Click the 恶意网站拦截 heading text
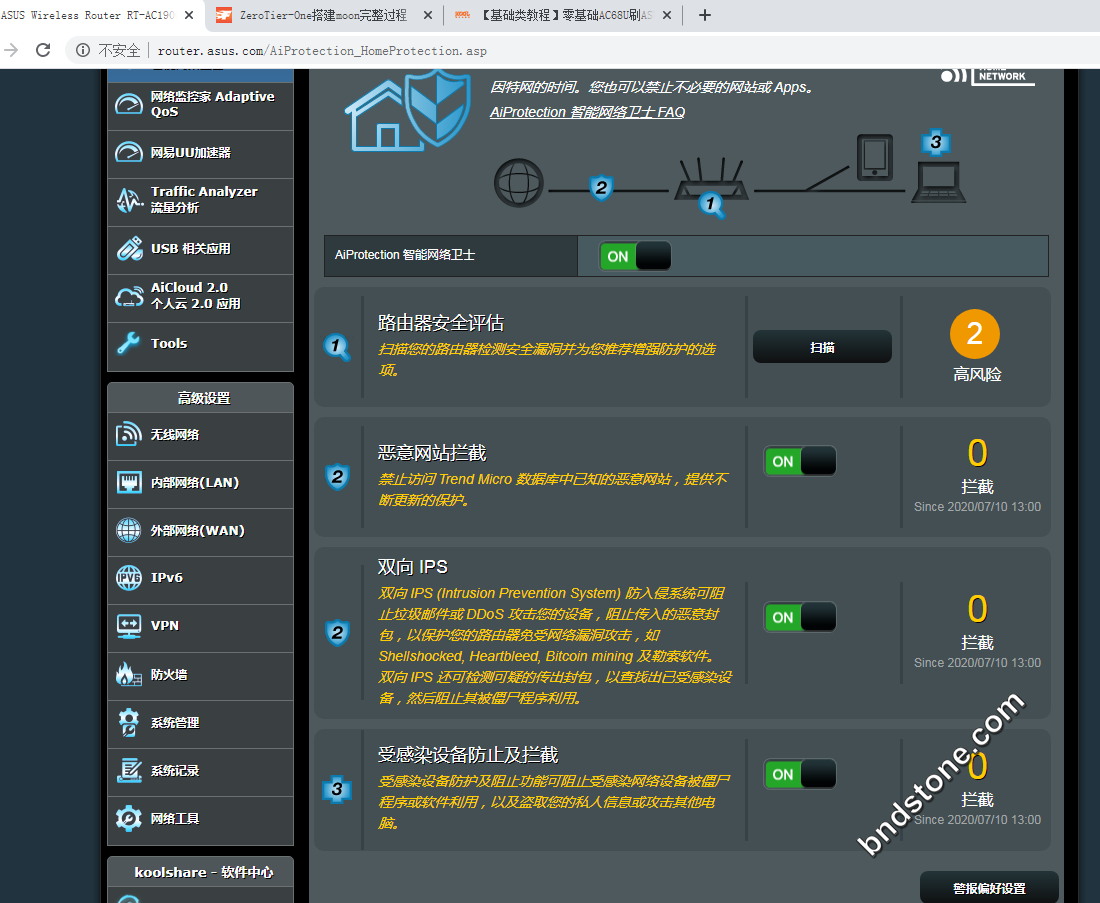Viewport: 1100px width, 903px height. click(x=432, y=453)
